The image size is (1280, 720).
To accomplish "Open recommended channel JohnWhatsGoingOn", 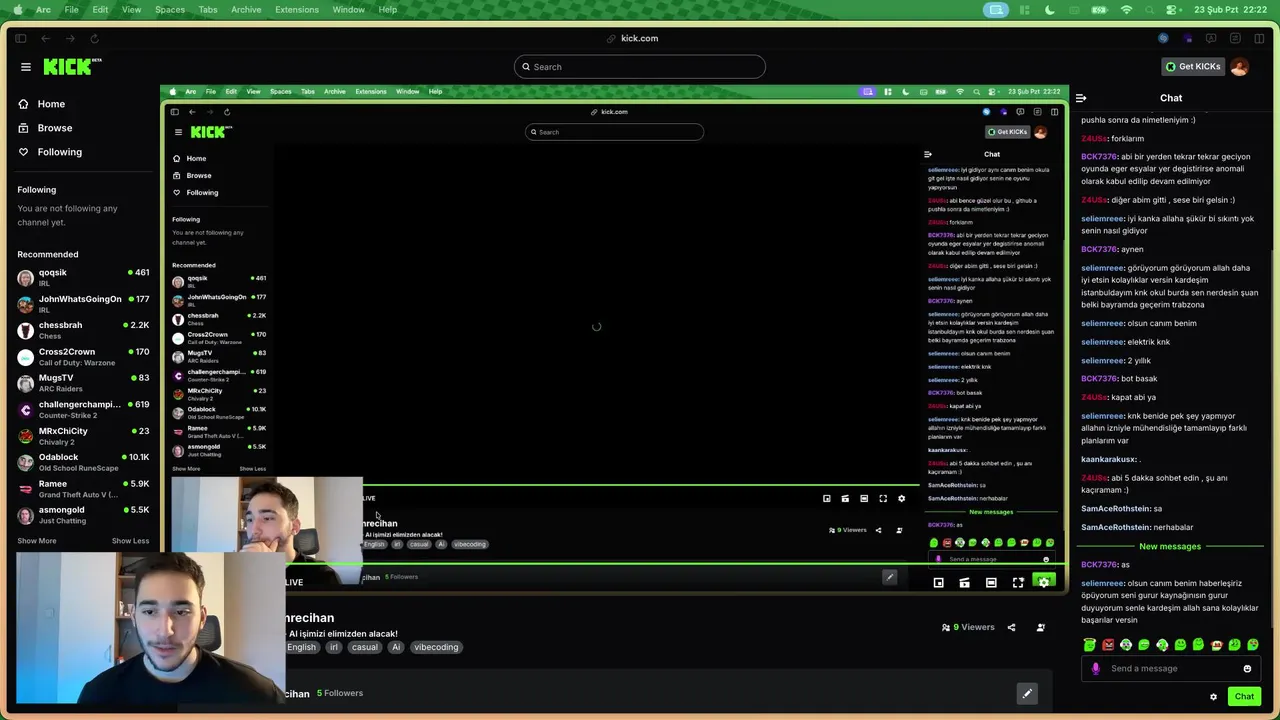I will 83,304.
